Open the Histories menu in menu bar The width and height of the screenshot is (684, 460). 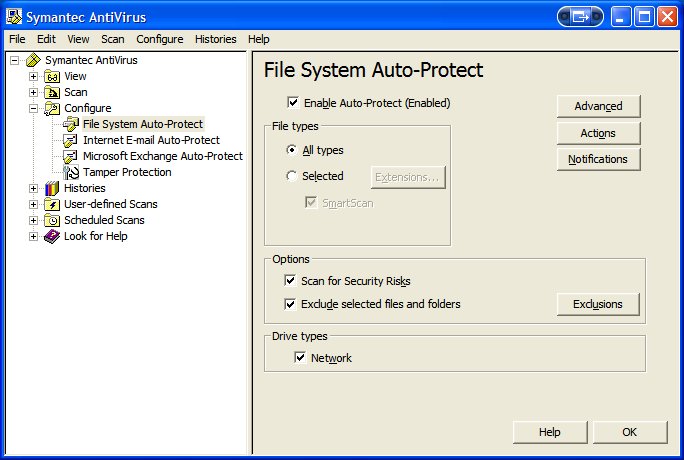pyautogui.click(x=216, y=39)
